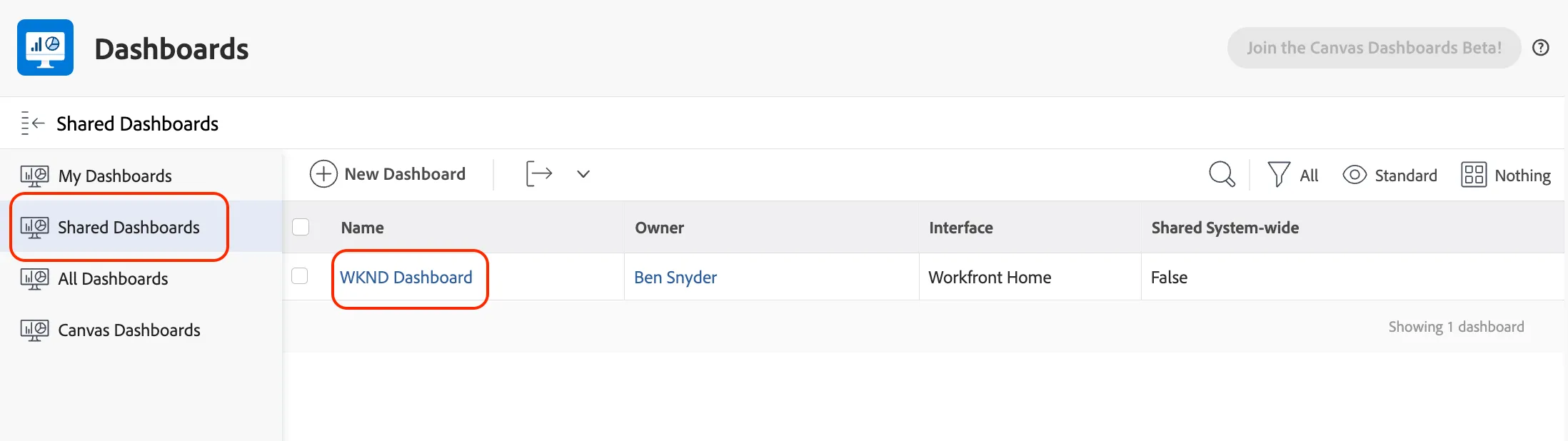Viewport: 1568px width, 441px height.
Task: Click the Shared Dashboards heading text
Action: click(137, 123)
